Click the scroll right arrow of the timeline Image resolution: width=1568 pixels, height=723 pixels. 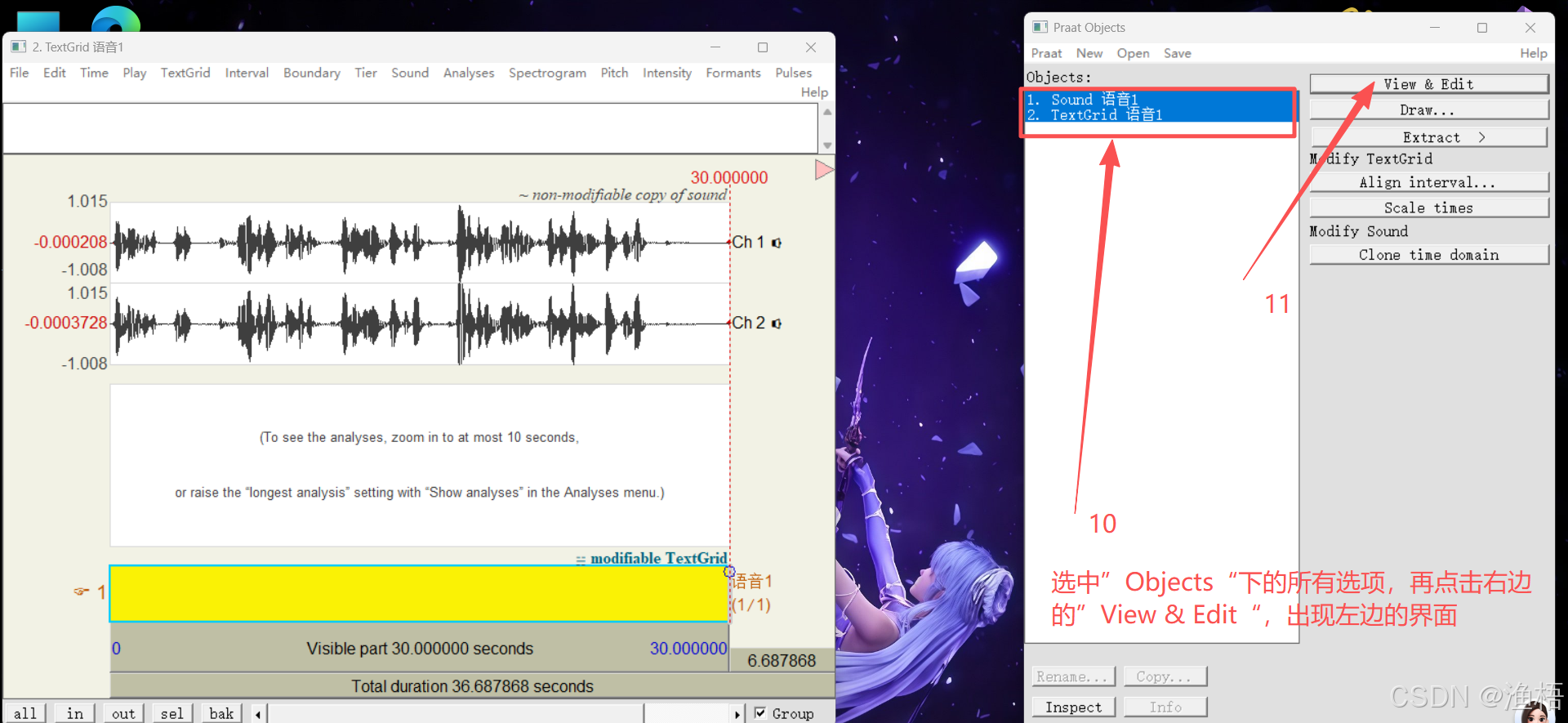[x=737, y=714]
